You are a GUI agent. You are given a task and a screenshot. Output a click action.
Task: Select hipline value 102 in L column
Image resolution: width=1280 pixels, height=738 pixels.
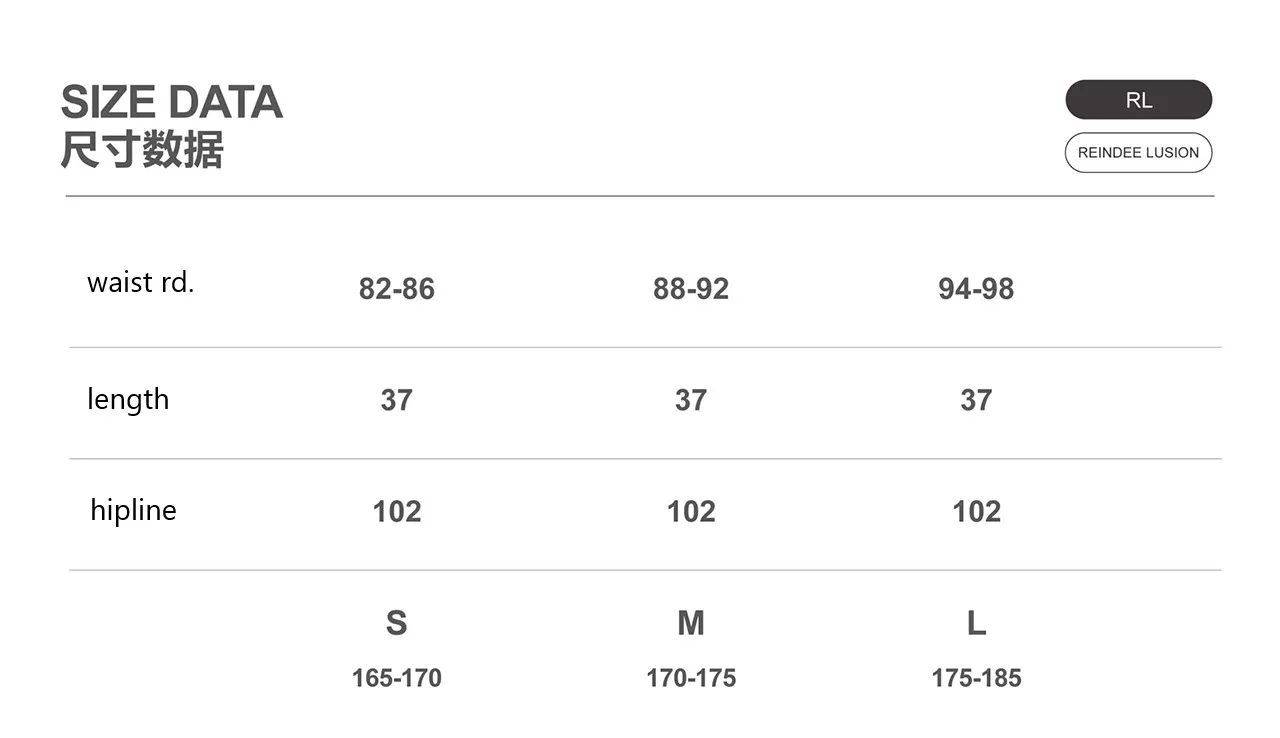976,511
